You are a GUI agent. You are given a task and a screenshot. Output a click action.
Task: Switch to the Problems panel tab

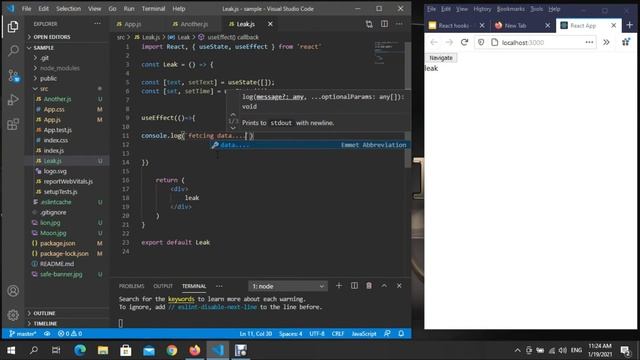131,286
